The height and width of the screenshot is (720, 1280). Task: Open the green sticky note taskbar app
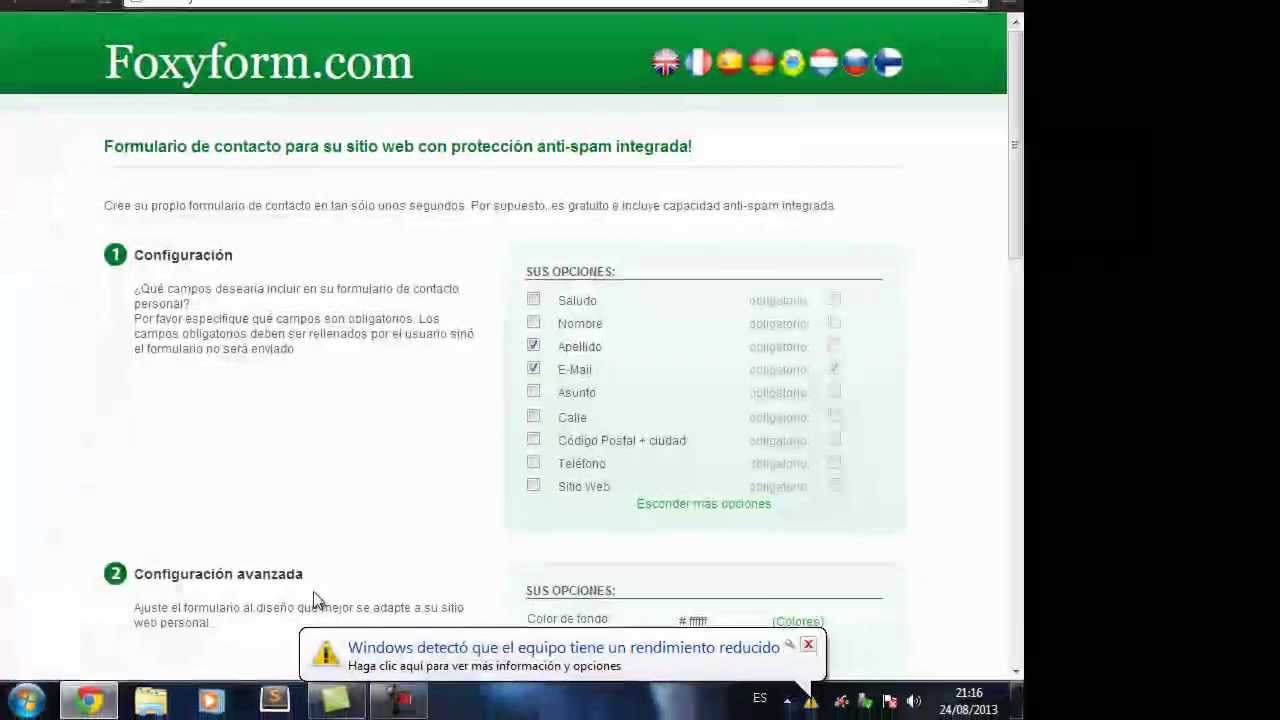336,700
